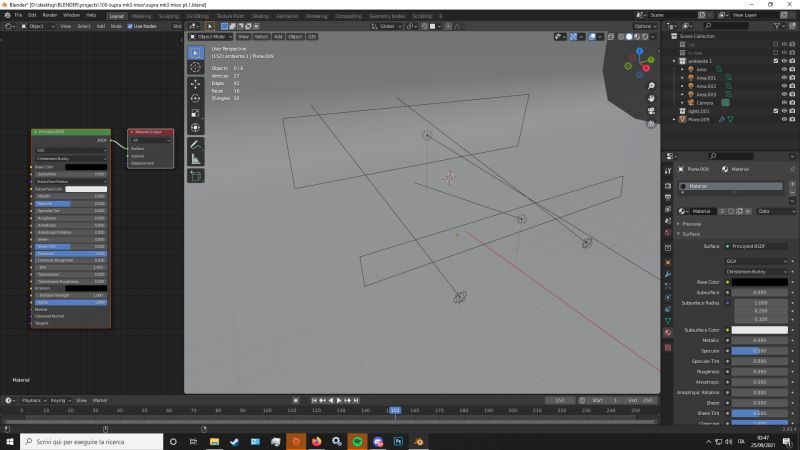The height and width of the screenshot is (450, 800).
Task: Open the File menu
Action: coord(18,15)
